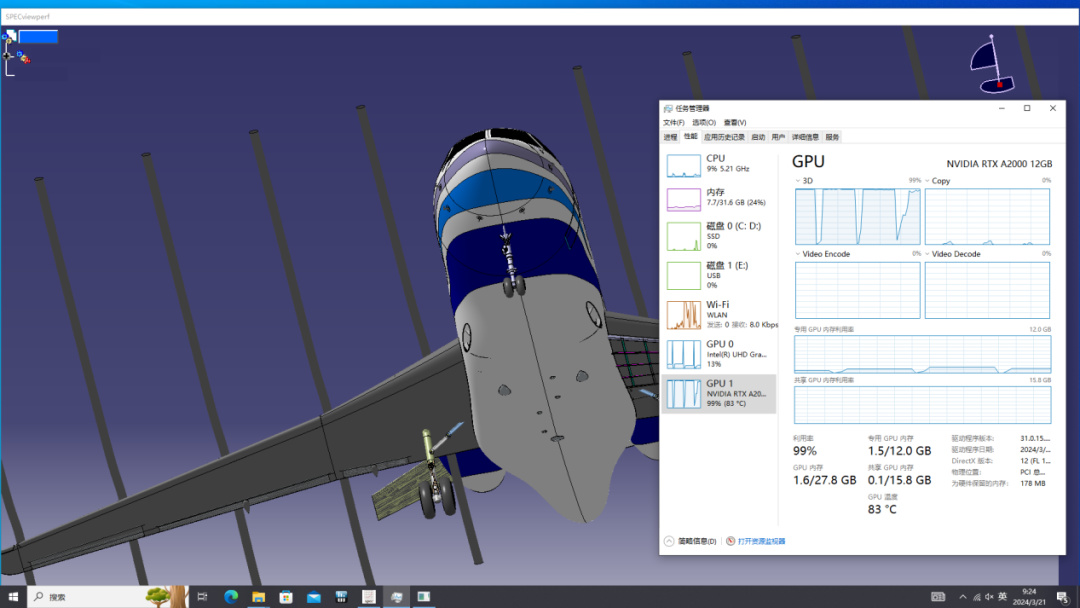Click the 99% utilization value
Screen dimensions: 1080x608
point(804,451)
